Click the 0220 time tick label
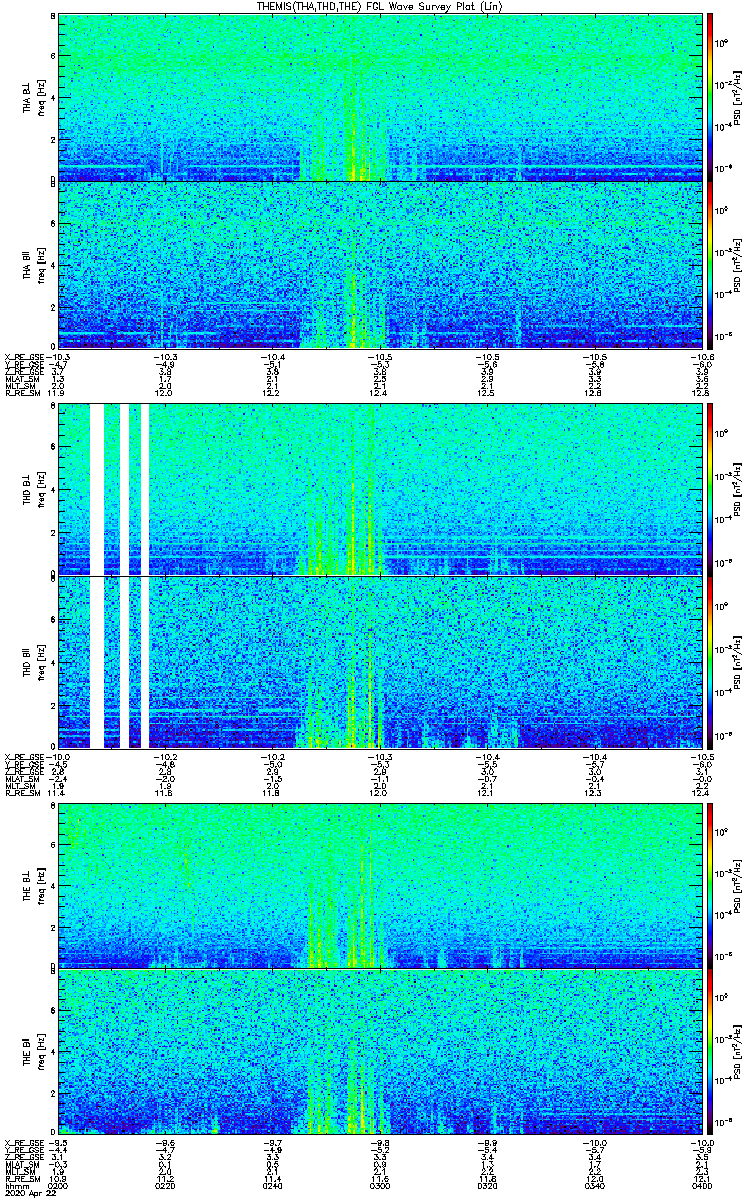750x1200 pixels. 165,1185
